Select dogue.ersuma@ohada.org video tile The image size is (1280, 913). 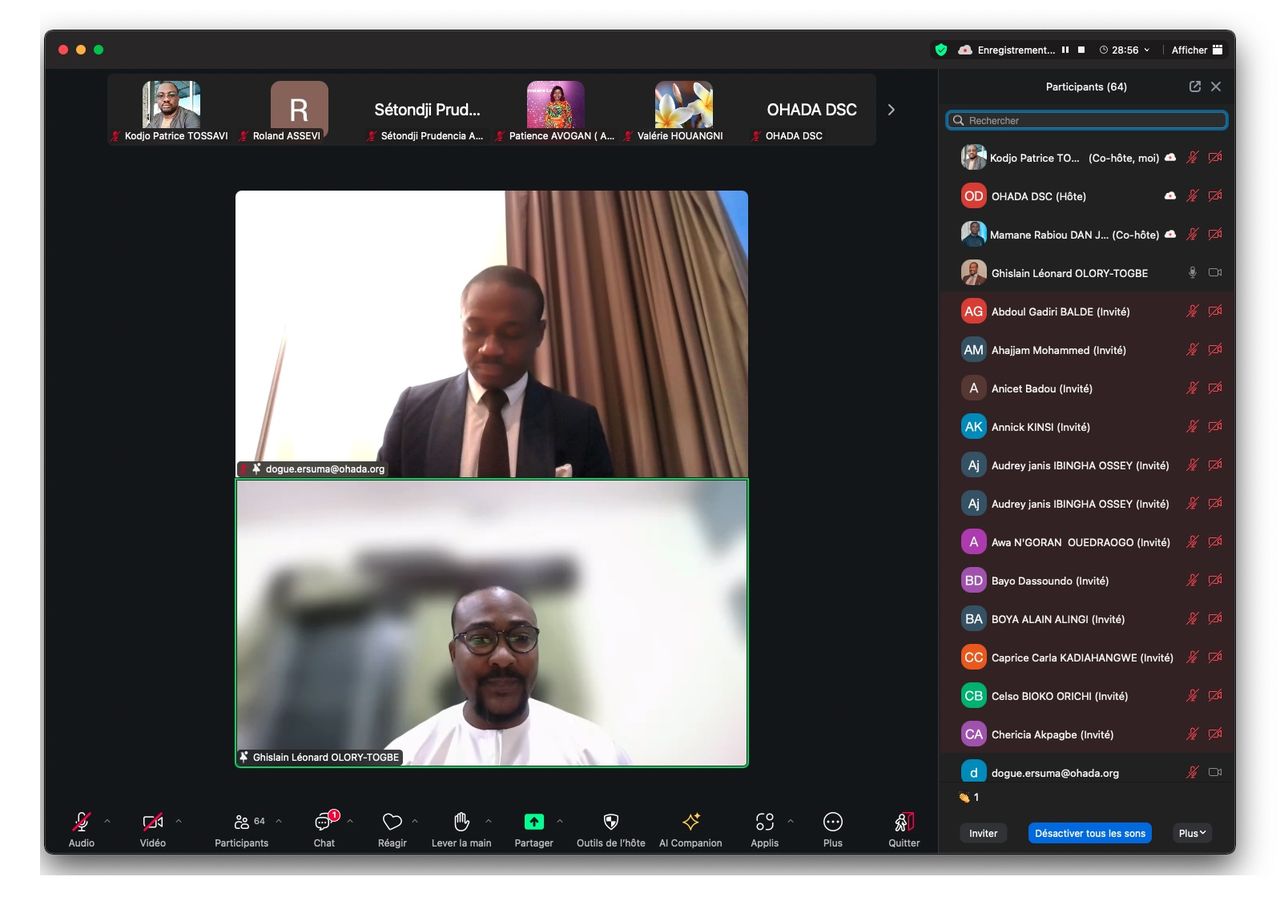tap(491, 334)
